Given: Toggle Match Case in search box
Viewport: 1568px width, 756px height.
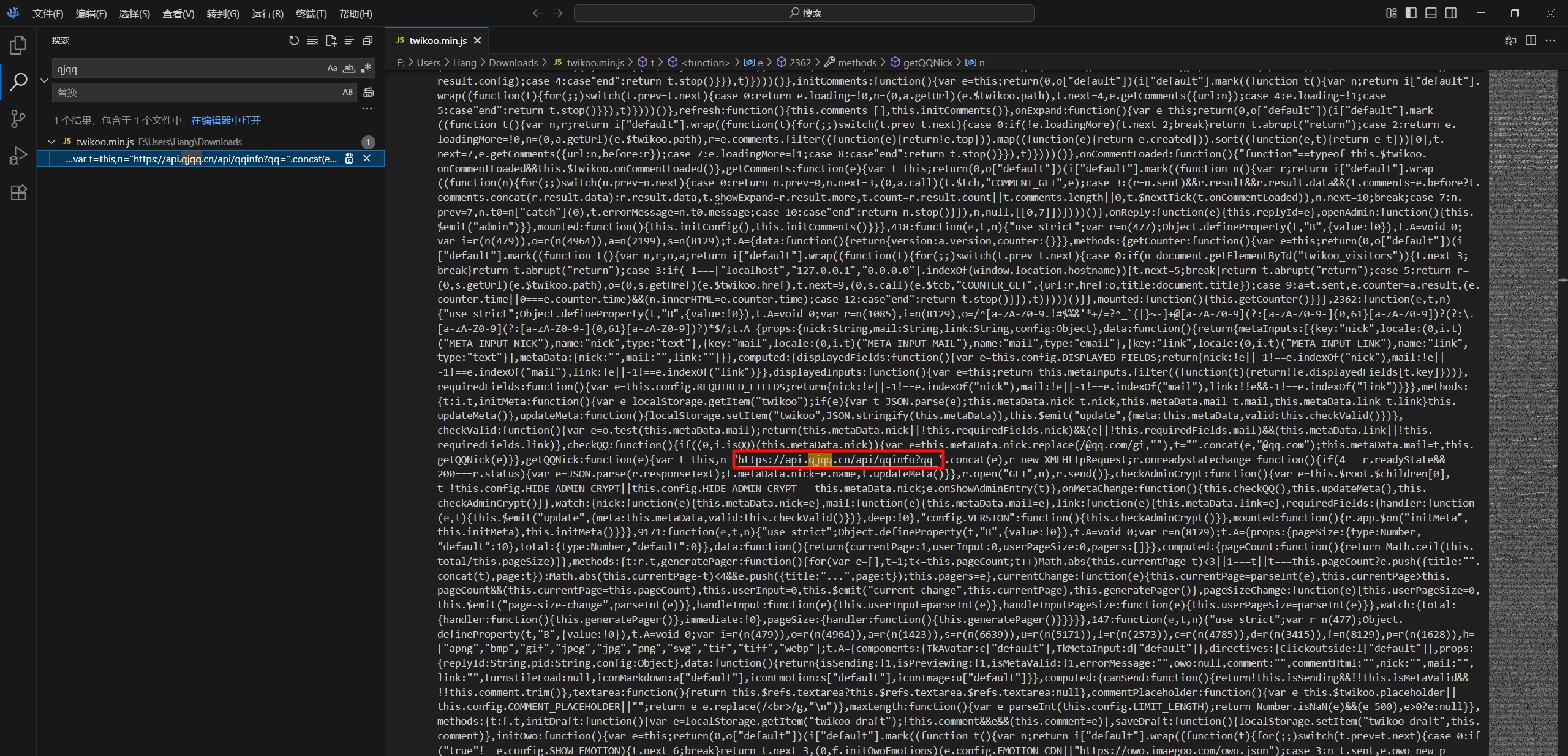Looking at the screenshot, I should coord(332,69).
